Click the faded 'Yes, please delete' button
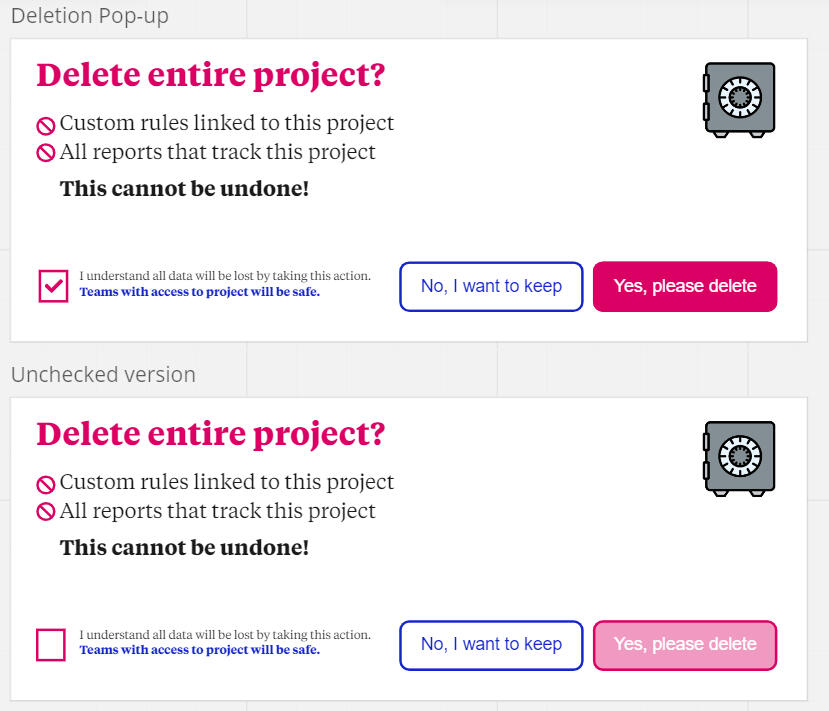 (685, 645)
